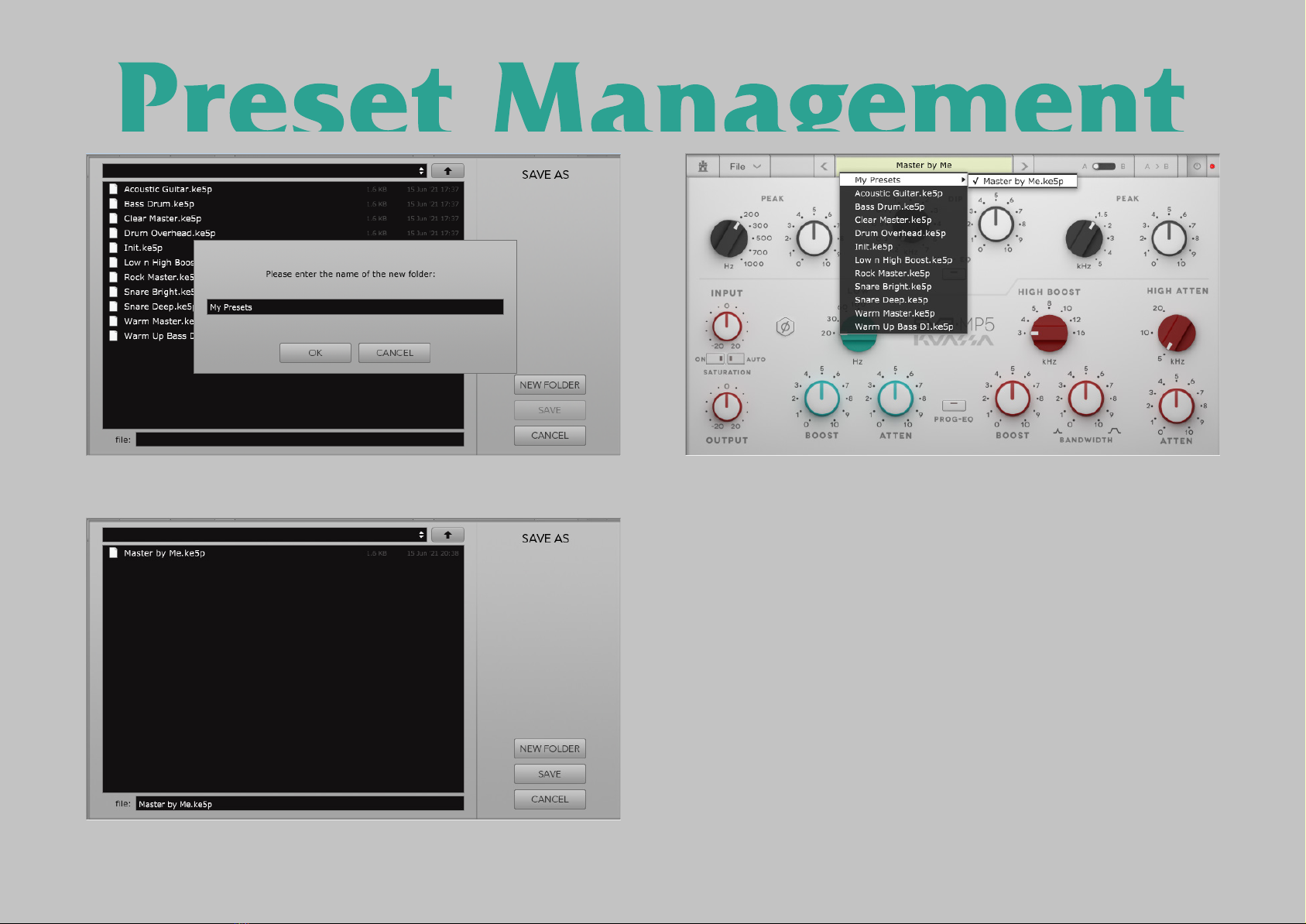Click file field containing Master by Me.ke5p
This screenshot has height=924, width=1306.
(300, 804)
